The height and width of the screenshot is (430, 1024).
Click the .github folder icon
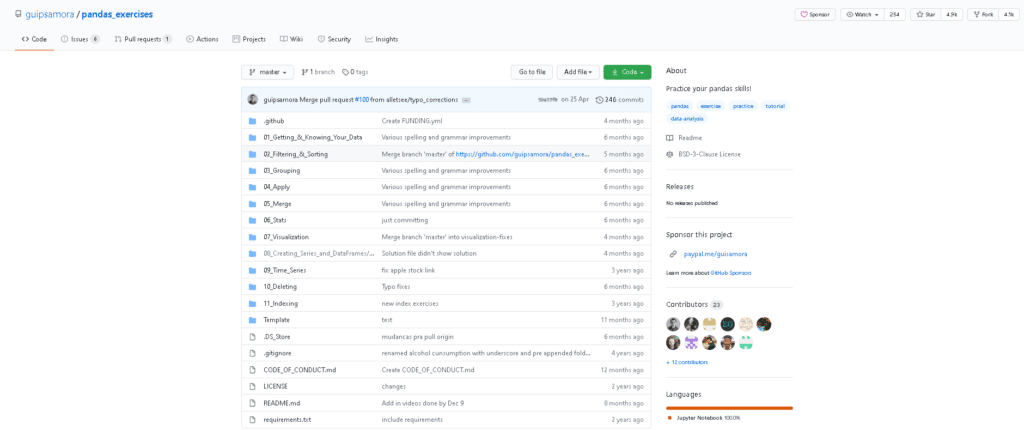click(252, 121)
